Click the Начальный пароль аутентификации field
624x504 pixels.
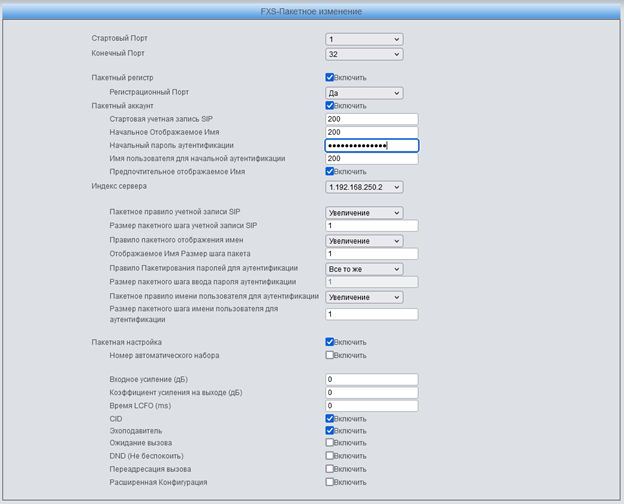[372, 145]
